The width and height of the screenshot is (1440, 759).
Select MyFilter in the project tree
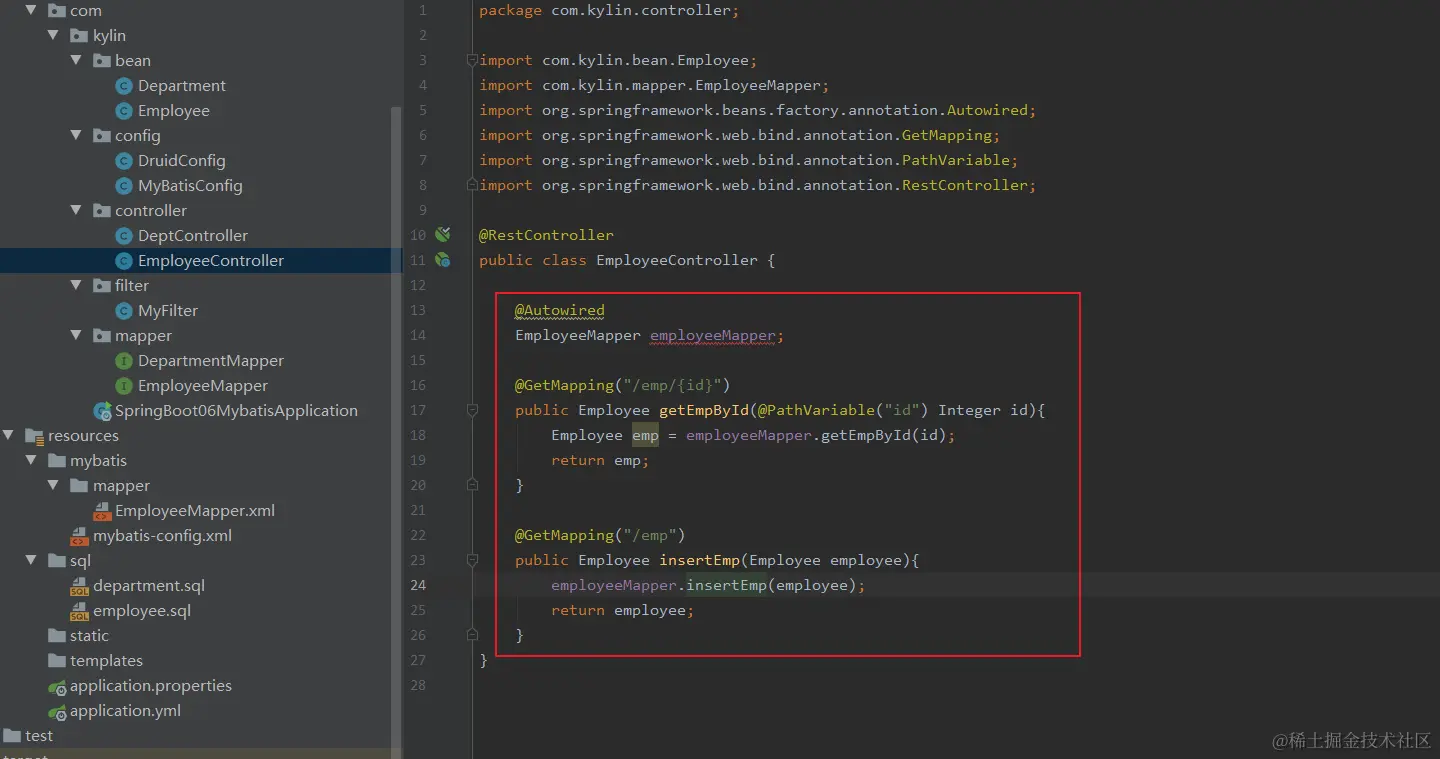[x=168, y=311]
